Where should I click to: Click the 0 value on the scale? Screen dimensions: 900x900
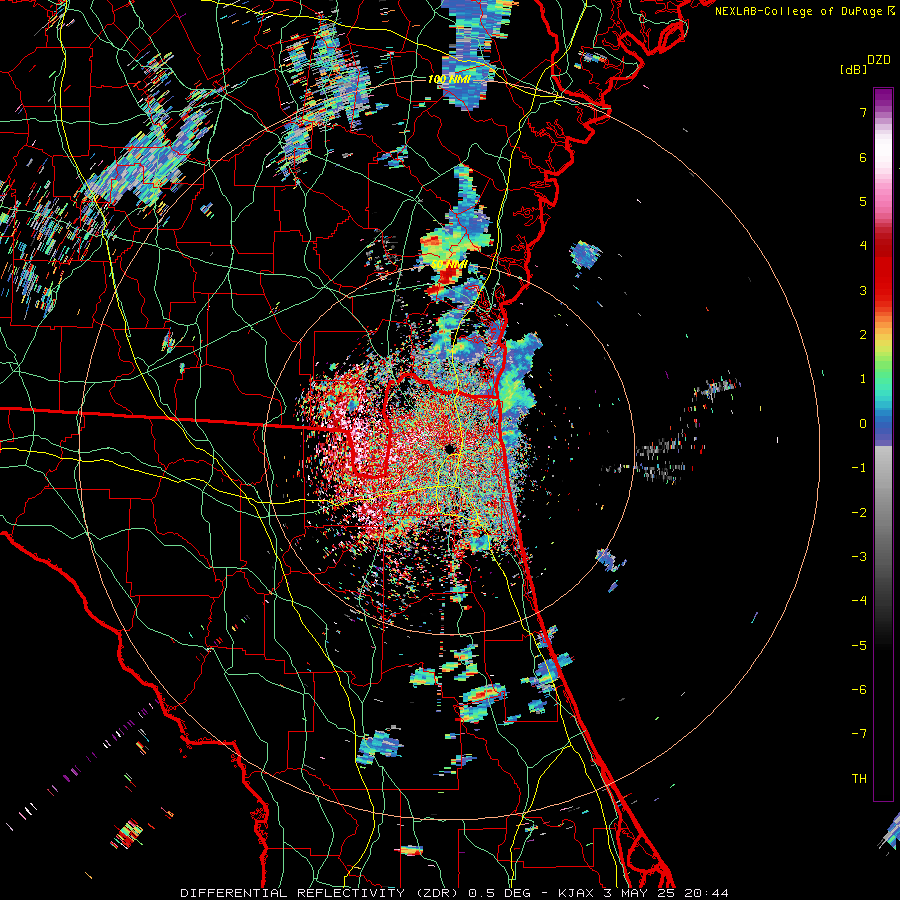point(863,424)
